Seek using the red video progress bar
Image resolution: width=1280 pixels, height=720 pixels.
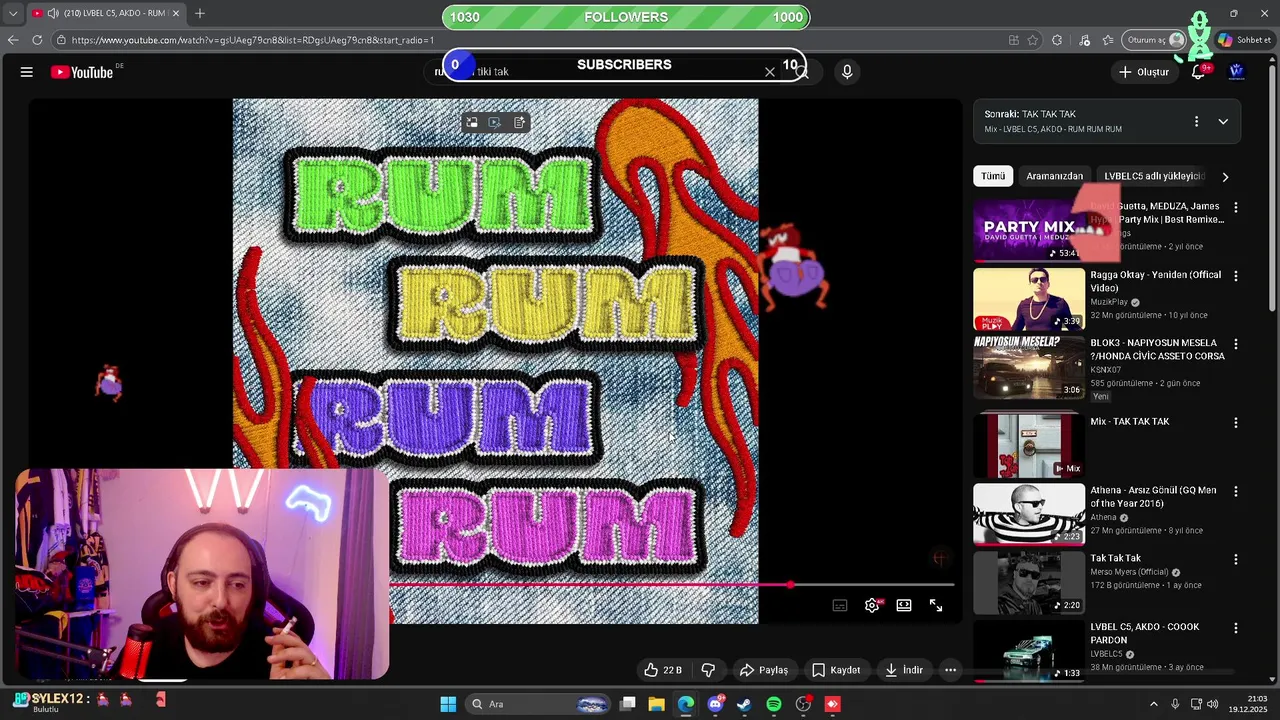[671, 585]
